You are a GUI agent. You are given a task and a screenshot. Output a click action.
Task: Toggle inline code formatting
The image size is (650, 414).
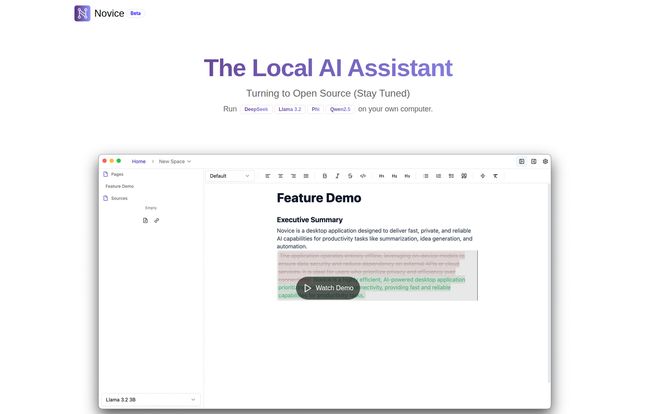pos(363,176)
